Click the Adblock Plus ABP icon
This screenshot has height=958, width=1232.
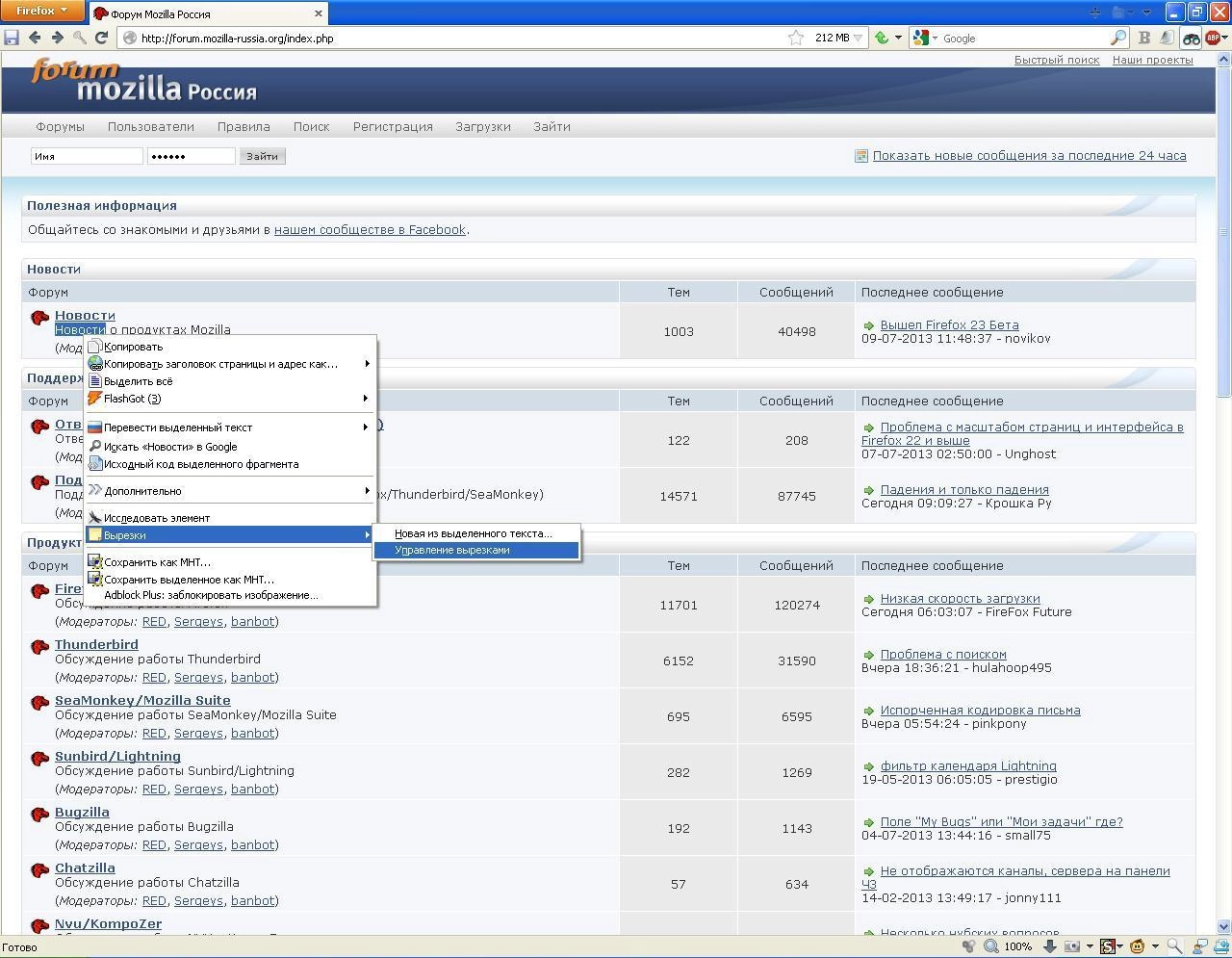coord(1214,38)
